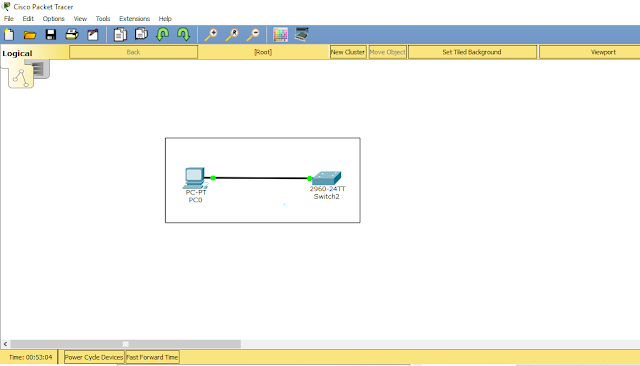
Task: Click the 2960-24TT model label
Action: point(327,189)
